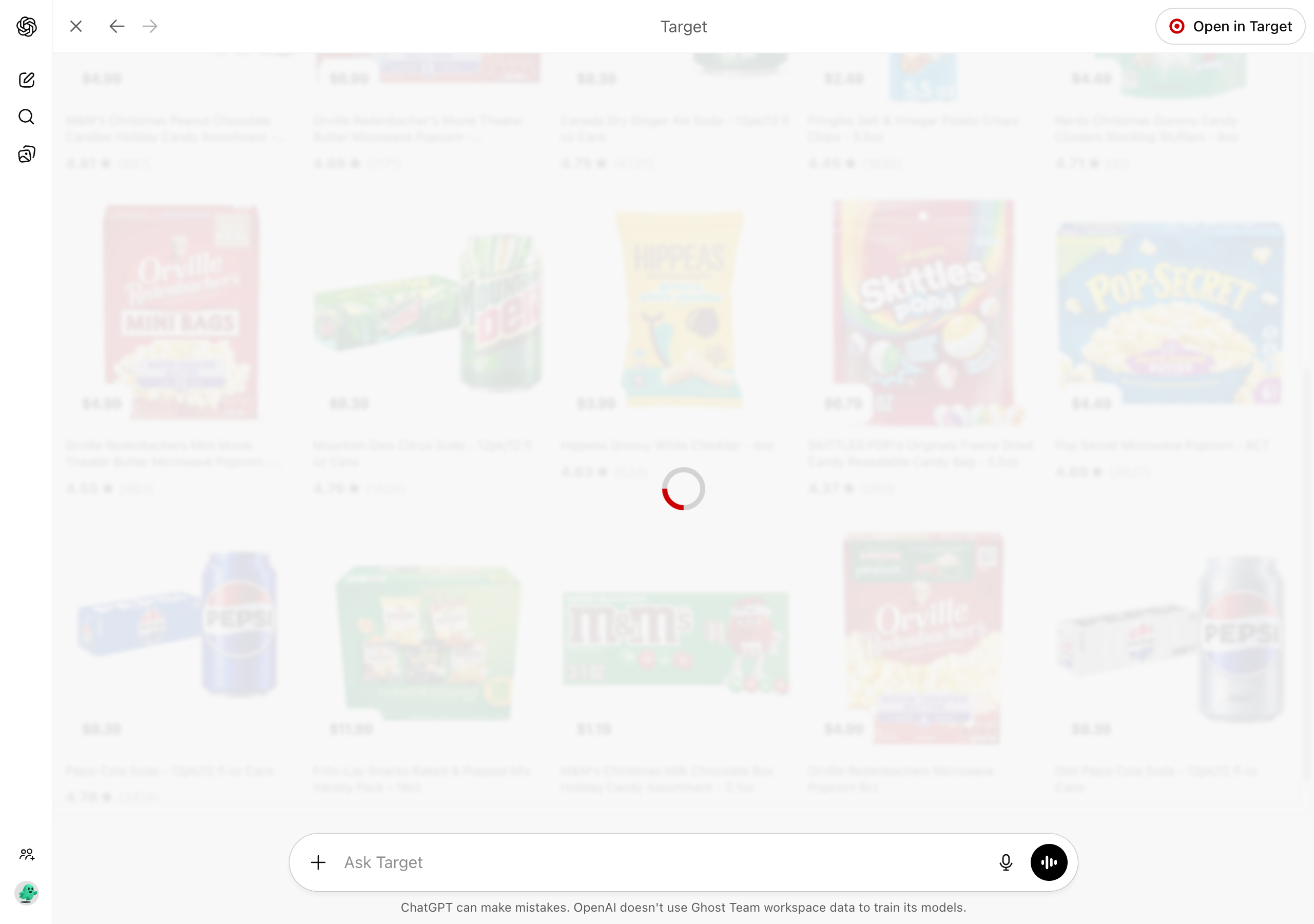Select the Hippeas white cheddar product image
The height and width of the screenshot is (924, 1314).
coord(679,309)
